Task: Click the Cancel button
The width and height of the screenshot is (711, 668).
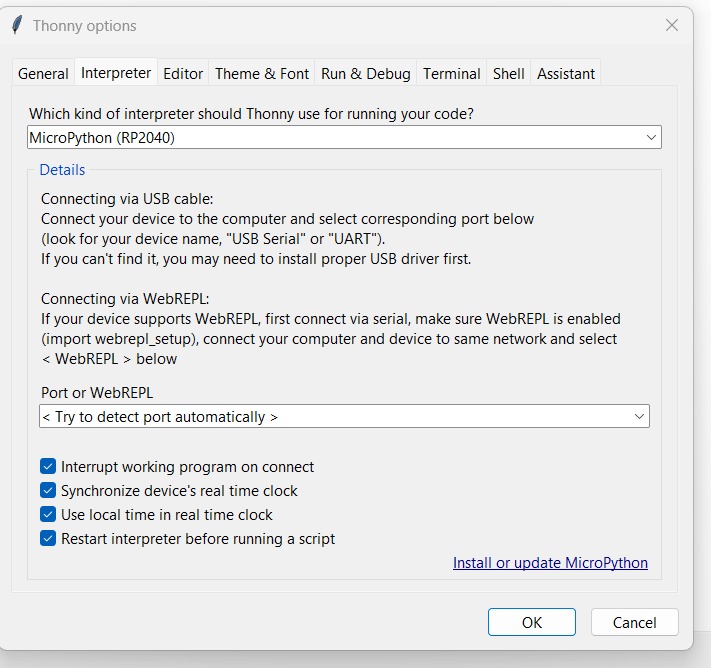Action: pyautogui.click(x=634, y=622)
